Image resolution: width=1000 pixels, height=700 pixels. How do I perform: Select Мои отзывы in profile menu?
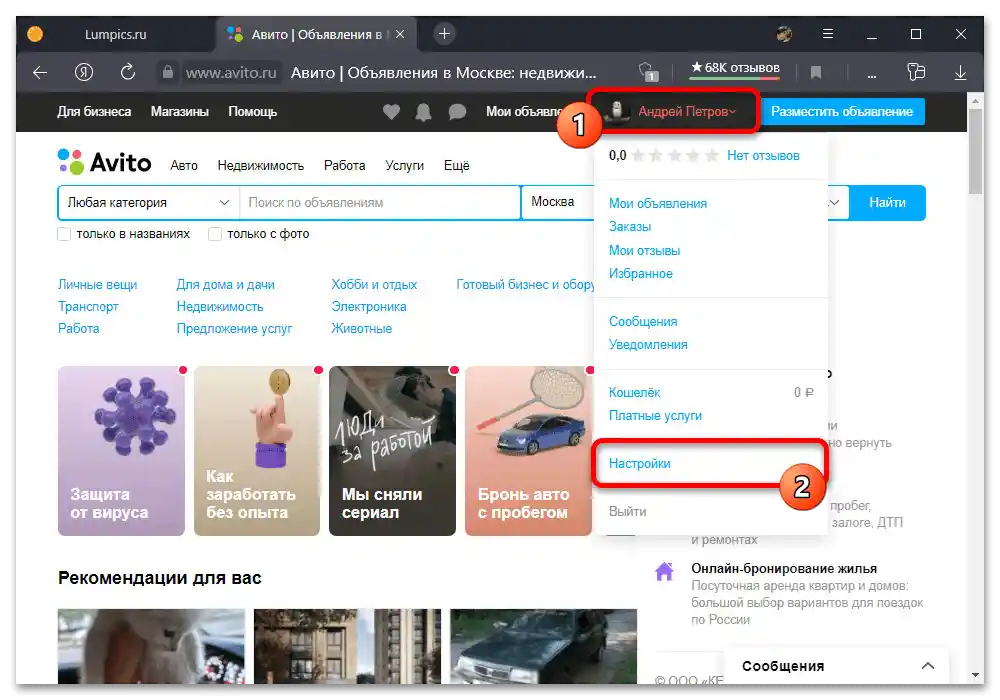tap(644, 251)
